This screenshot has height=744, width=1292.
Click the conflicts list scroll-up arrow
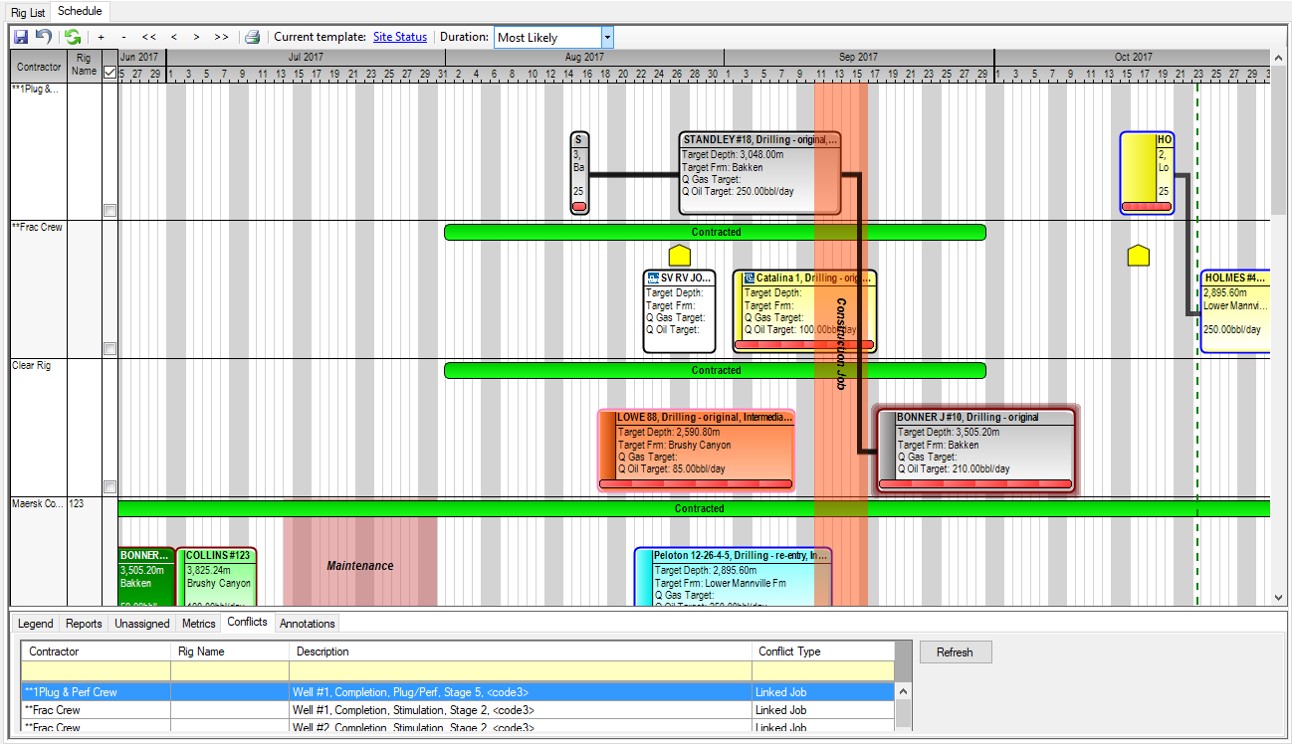(x=903, y=691)
